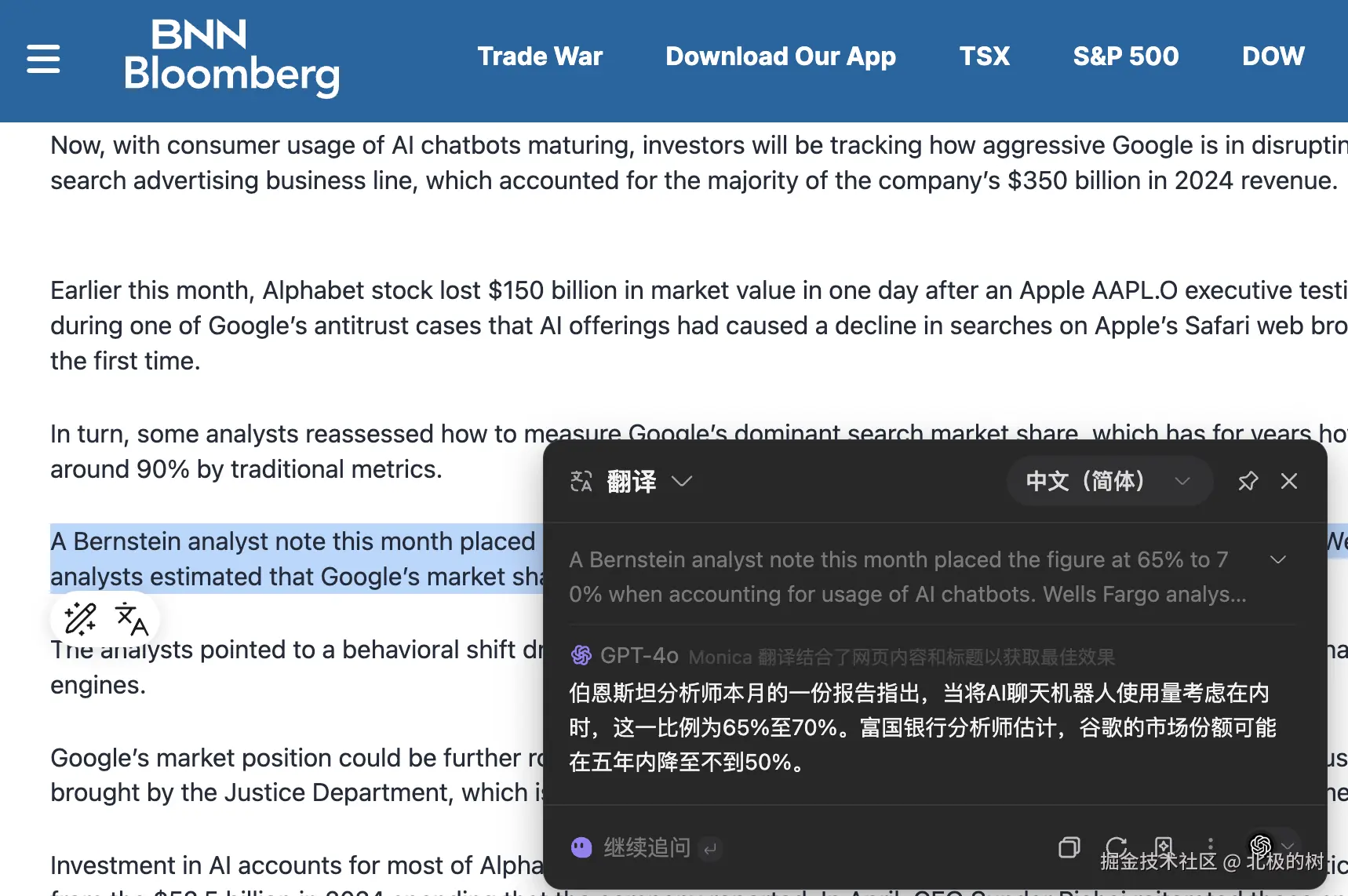Close the translation popup
The image size is (1348, 896).
tap(1289, 481)
